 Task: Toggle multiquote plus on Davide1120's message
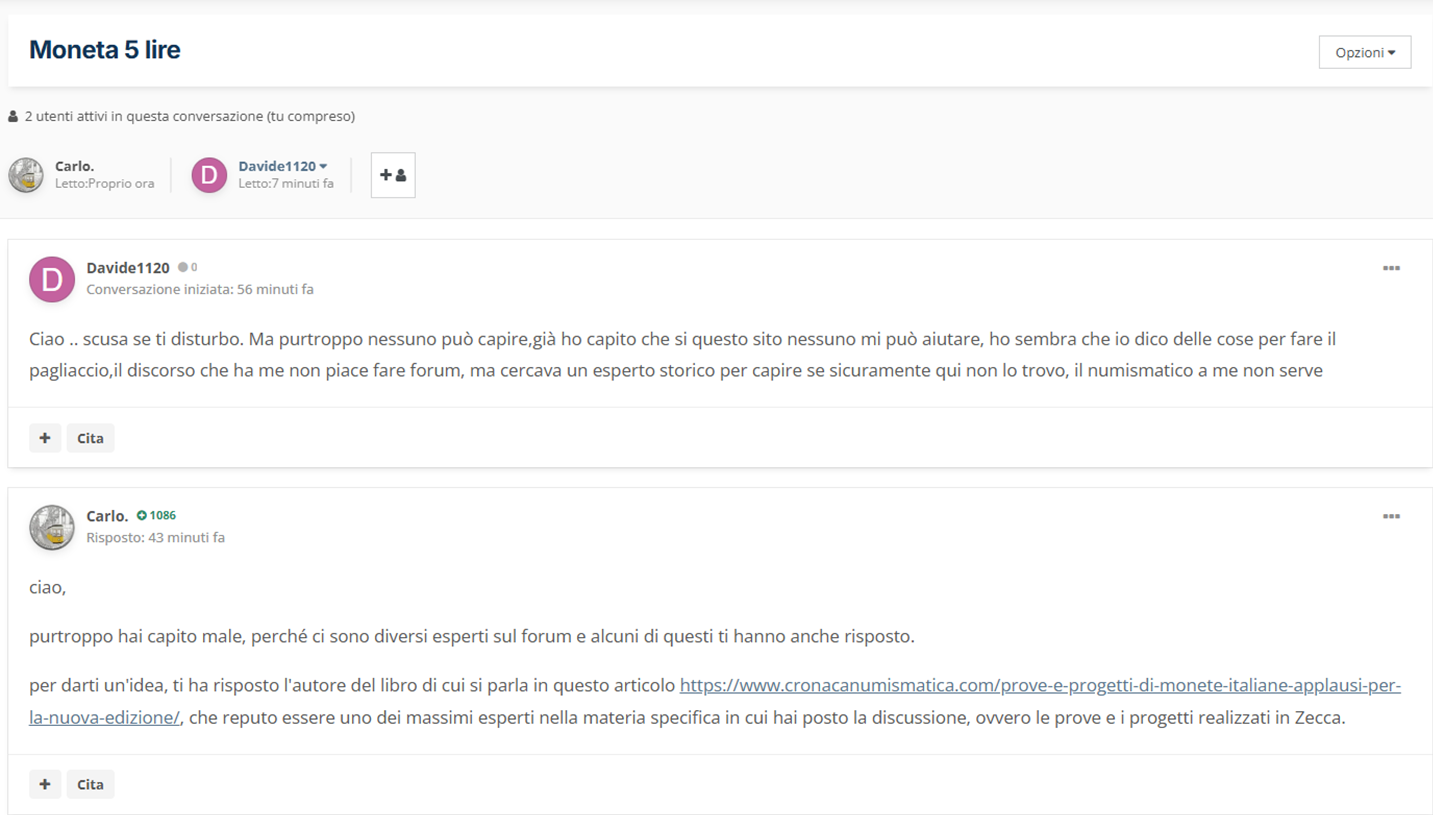(x=45, y=438)
